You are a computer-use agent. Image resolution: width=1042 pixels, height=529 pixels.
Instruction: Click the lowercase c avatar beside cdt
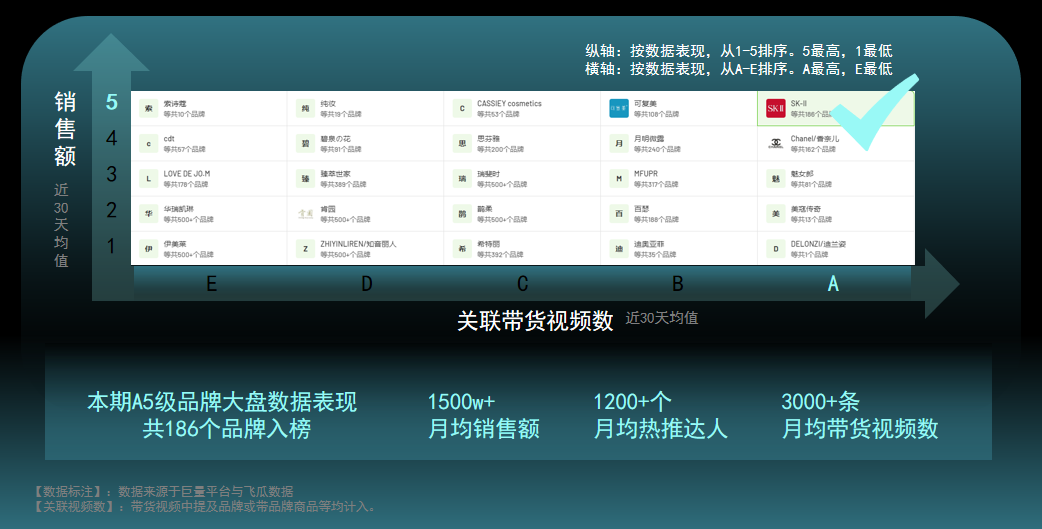[148, 144]
